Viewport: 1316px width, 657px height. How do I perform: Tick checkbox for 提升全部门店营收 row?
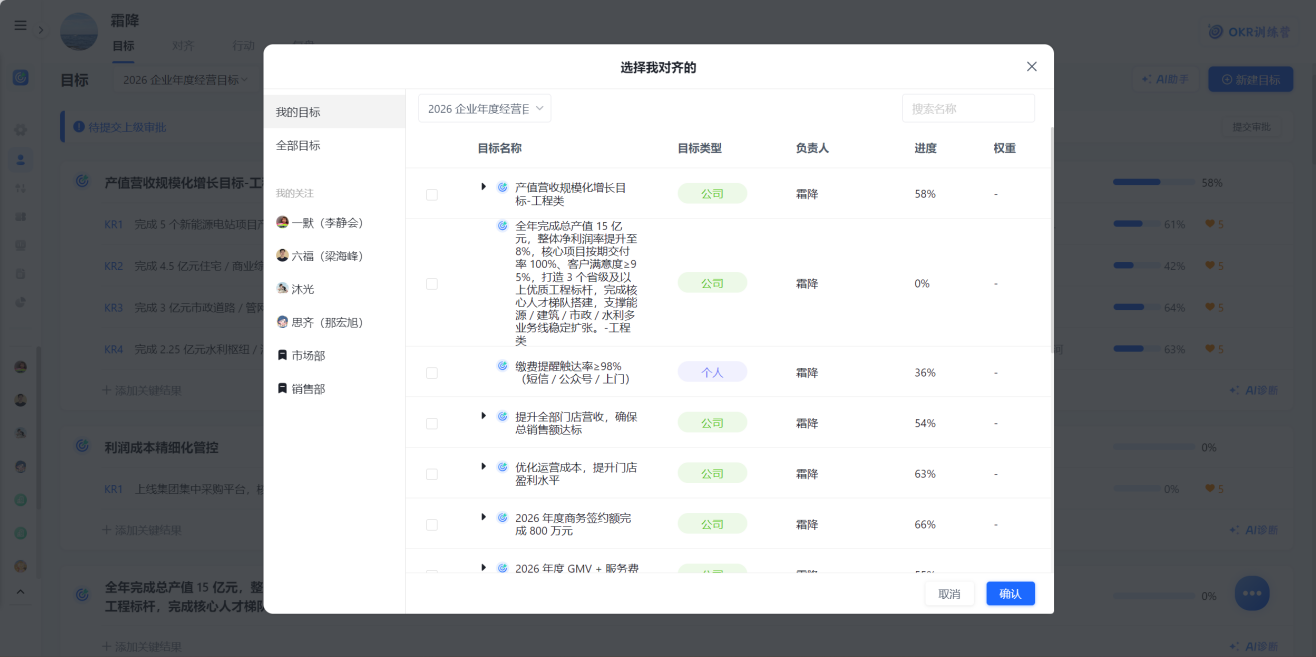[432, 424]
